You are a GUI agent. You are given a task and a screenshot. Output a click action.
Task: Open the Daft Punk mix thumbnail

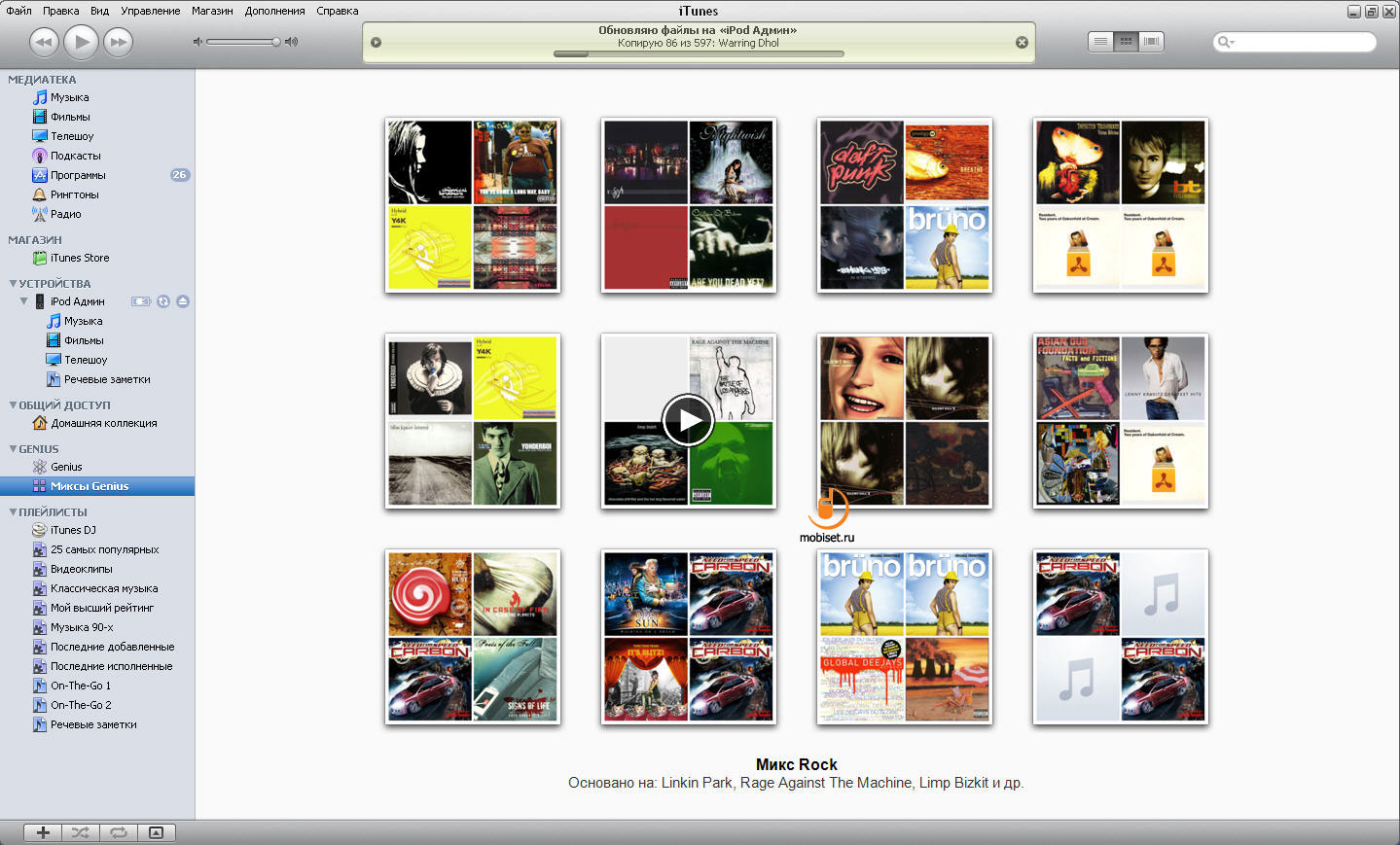pyautogui.click(x=905, y=205)
